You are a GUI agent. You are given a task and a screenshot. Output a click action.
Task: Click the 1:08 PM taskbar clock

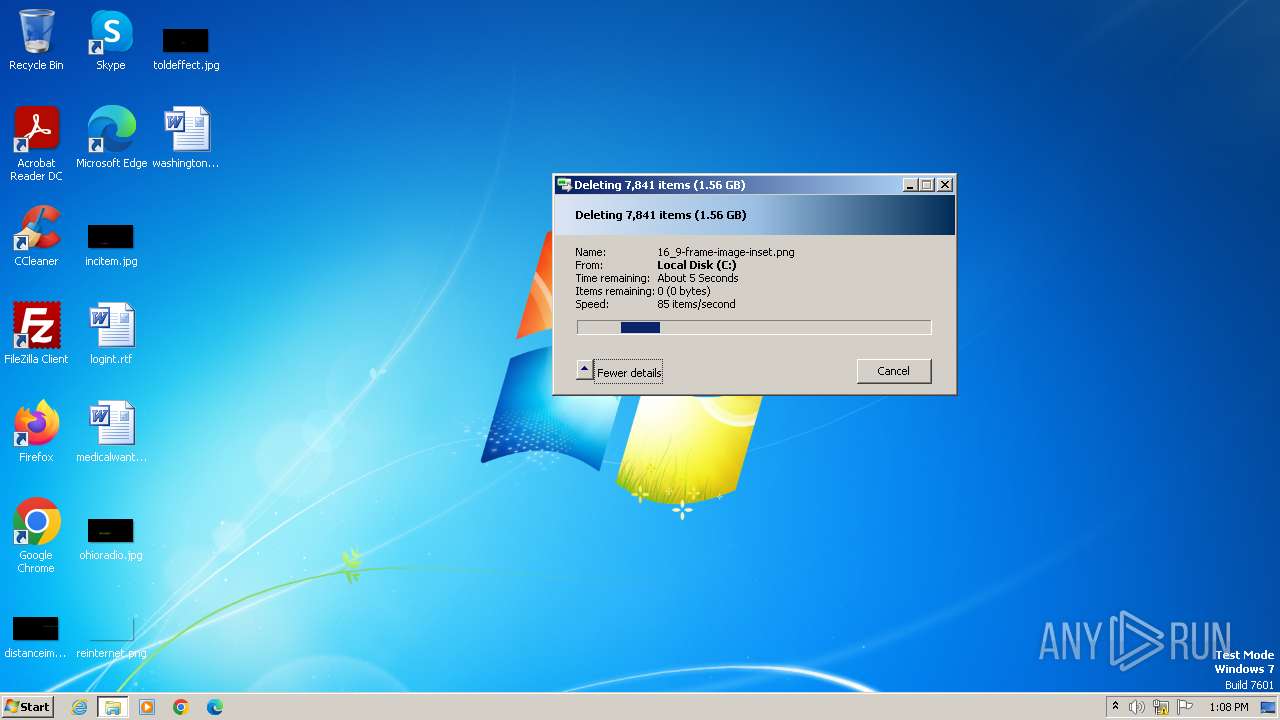[x=1228, y=707]
